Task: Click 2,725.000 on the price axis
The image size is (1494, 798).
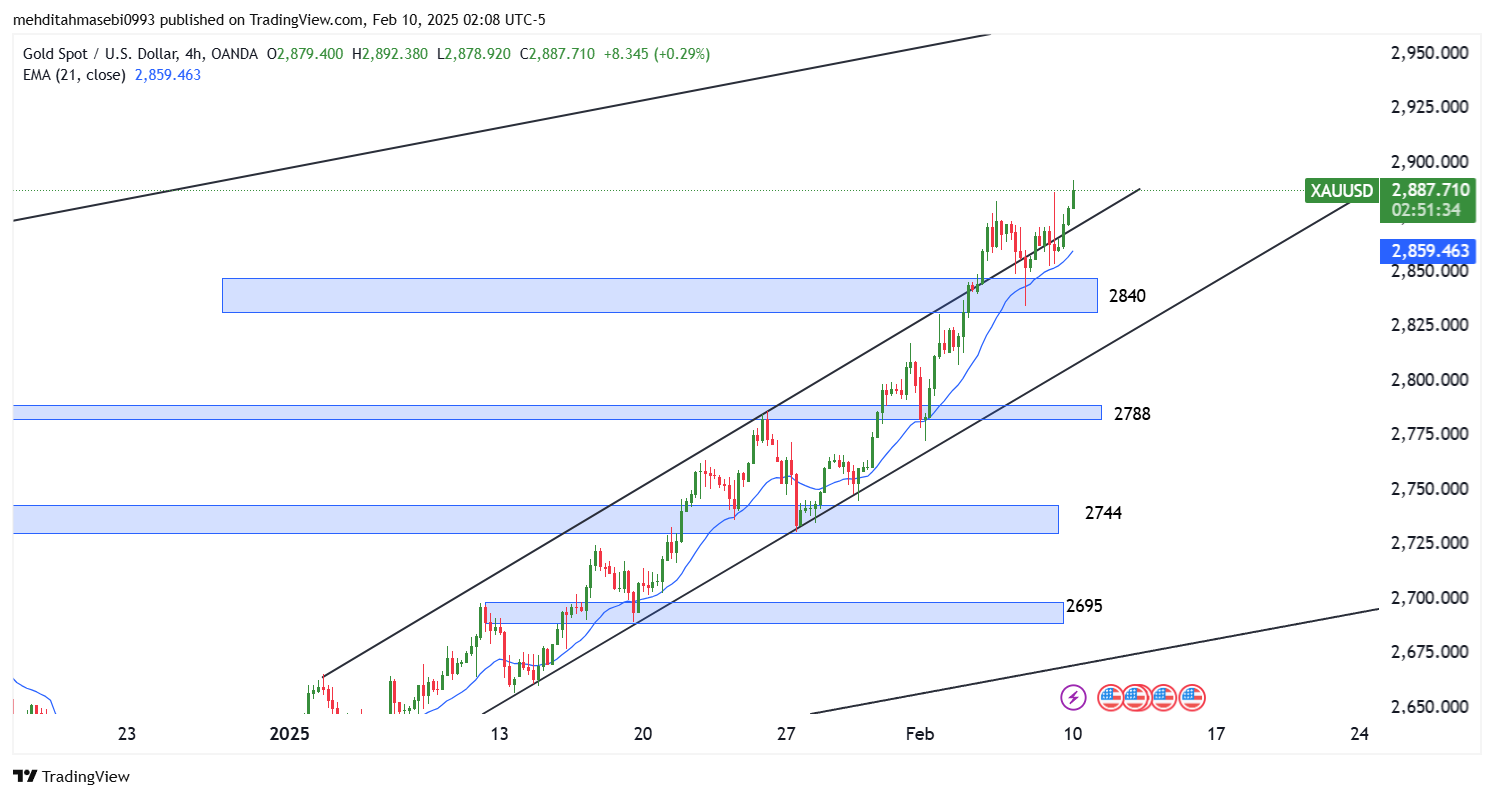Action: tap(1430, 543)
